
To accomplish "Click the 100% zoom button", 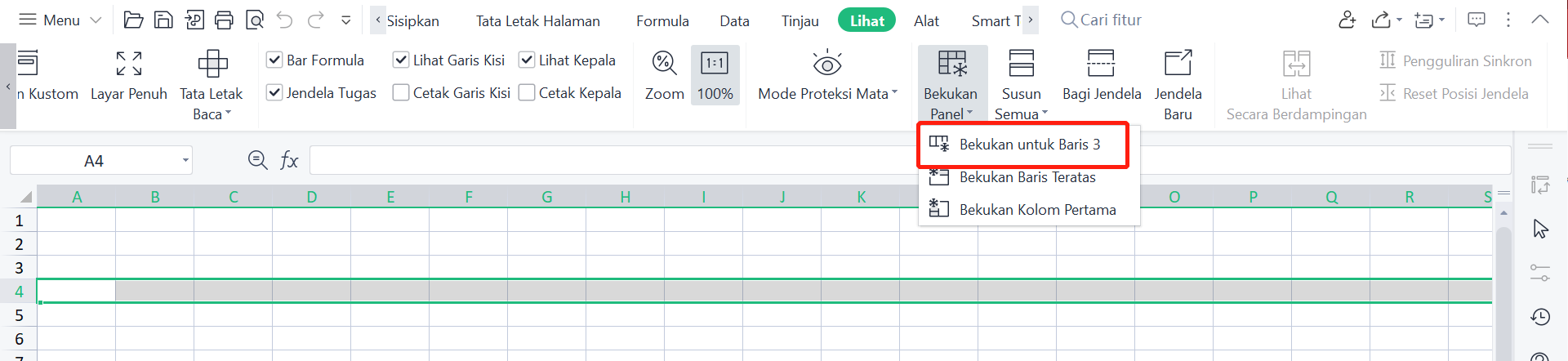I will [x=715, y=75].
